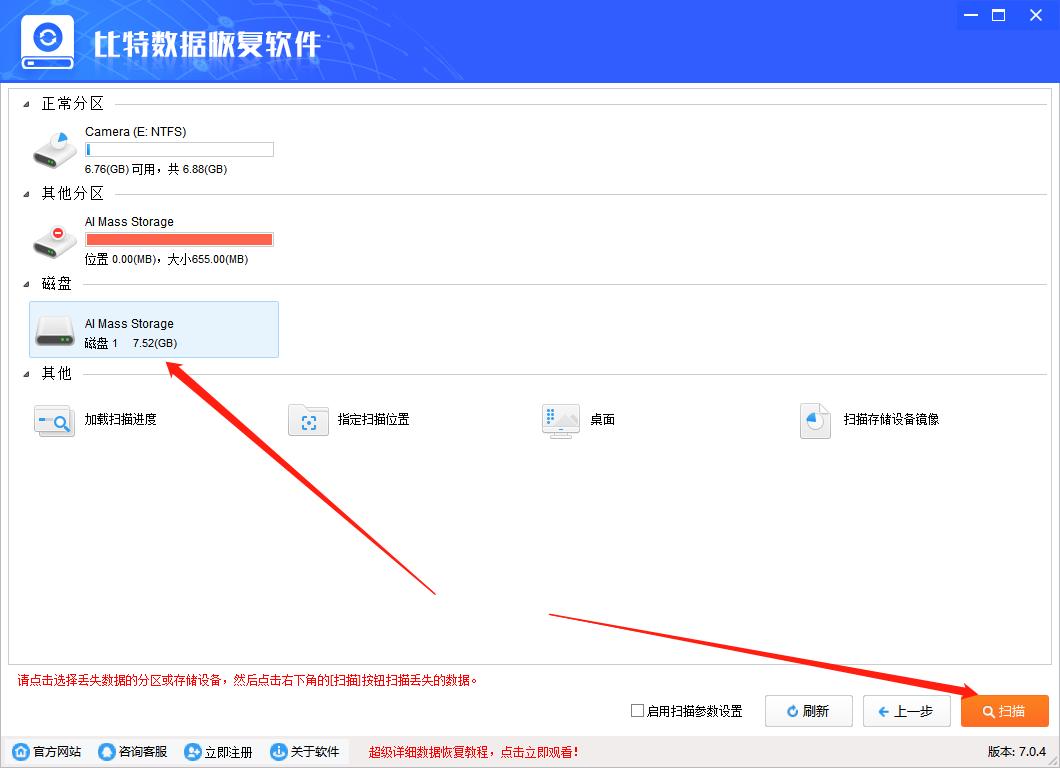Viewport: 1060px width, 768px height.
Task: Click the 立即注册 register icon
Action: (192, 751)
